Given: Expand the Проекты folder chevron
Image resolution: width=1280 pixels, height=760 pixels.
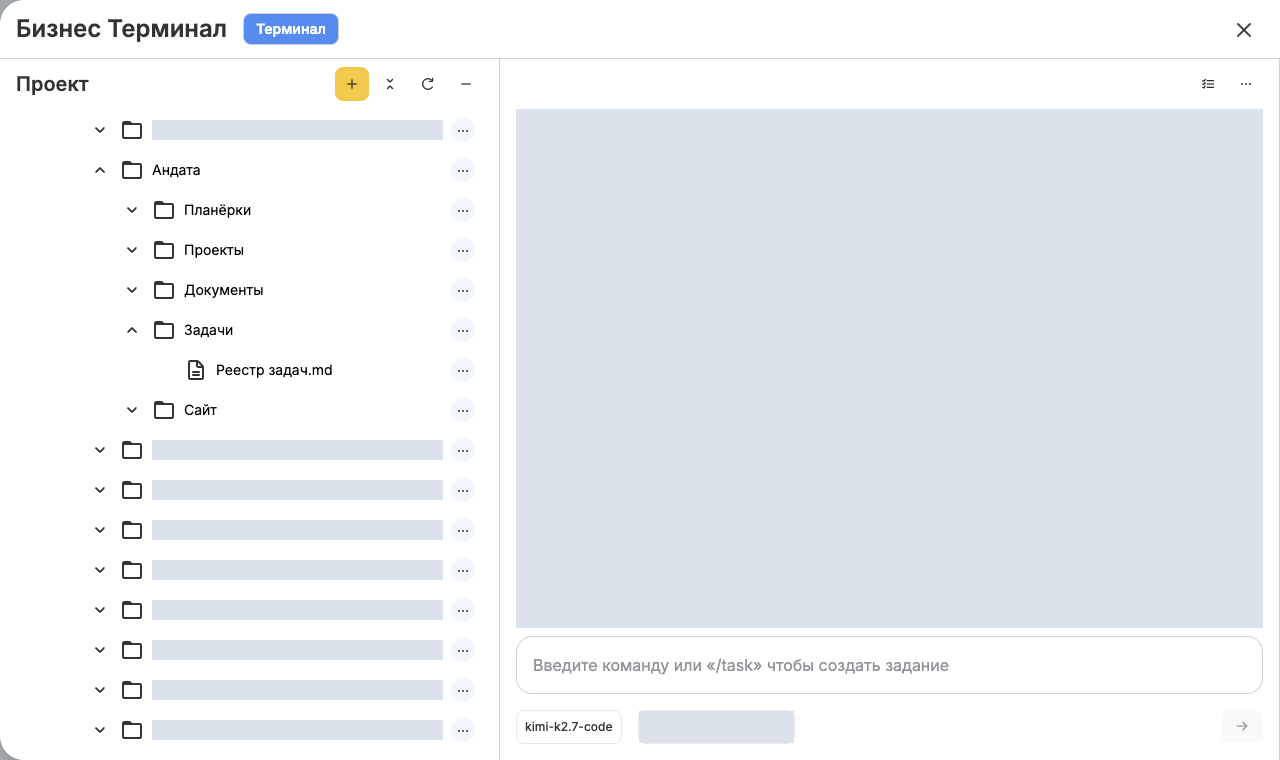Looking at the screenshot, I should [132, 250].
